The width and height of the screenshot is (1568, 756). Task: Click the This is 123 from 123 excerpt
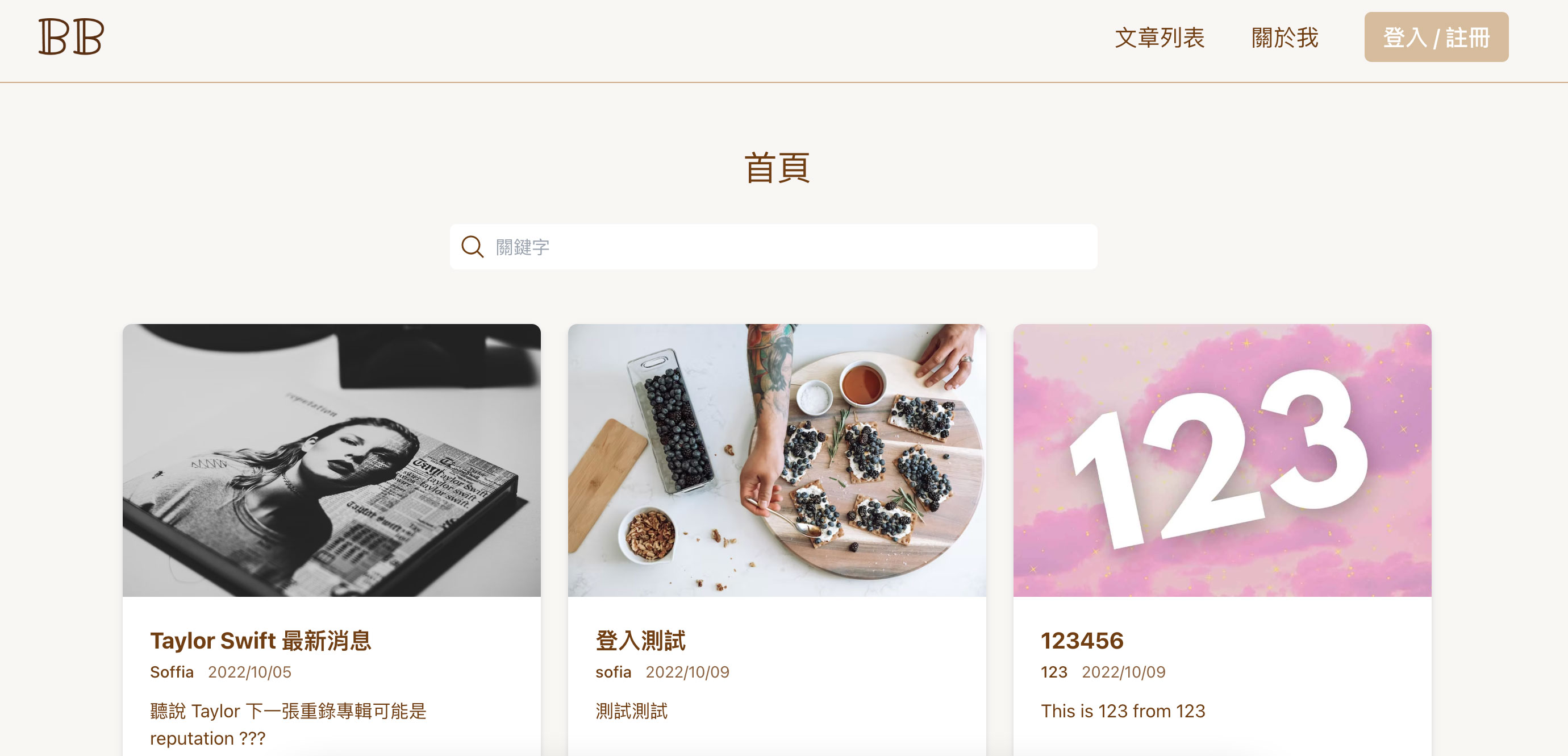tap(1123, 711)
